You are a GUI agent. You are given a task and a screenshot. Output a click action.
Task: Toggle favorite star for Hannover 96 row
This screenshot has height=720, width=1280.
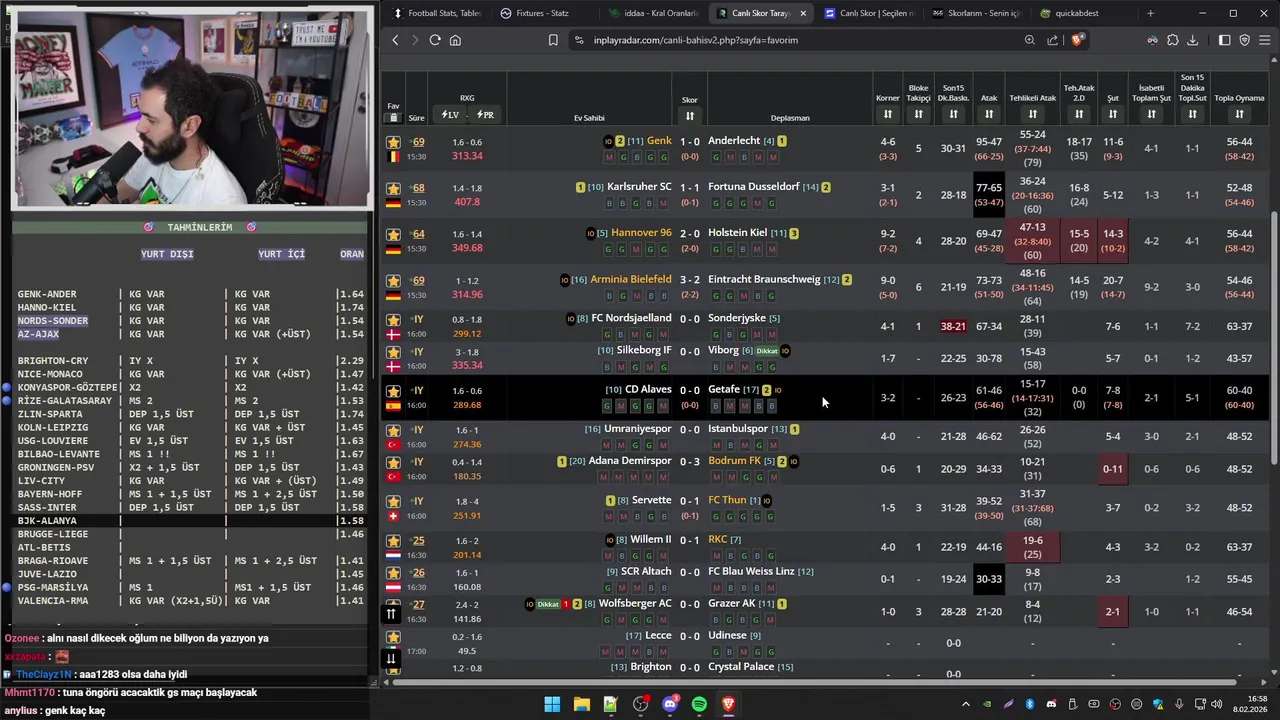coord(393,234)
